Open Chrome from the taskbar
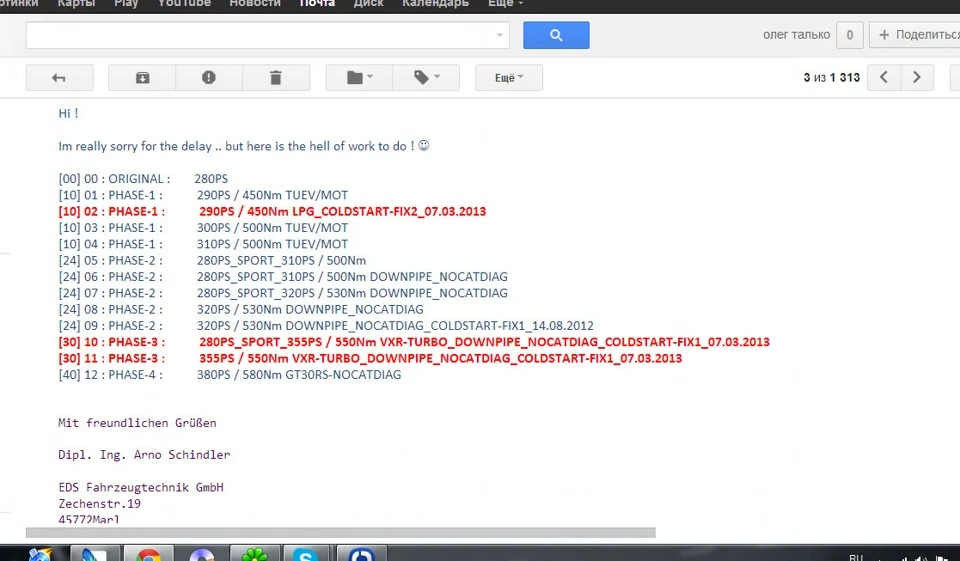 [149, 554]
